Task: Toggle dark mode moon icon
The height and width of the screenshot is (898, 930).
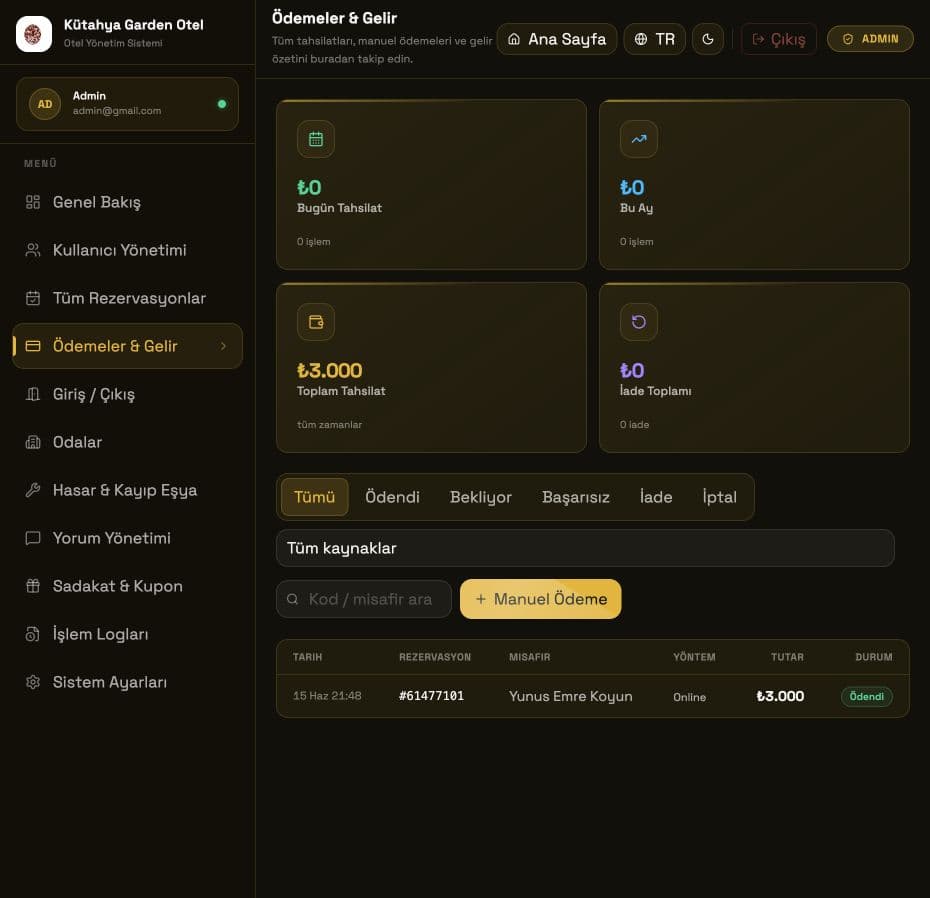Action: pos(708,39)
